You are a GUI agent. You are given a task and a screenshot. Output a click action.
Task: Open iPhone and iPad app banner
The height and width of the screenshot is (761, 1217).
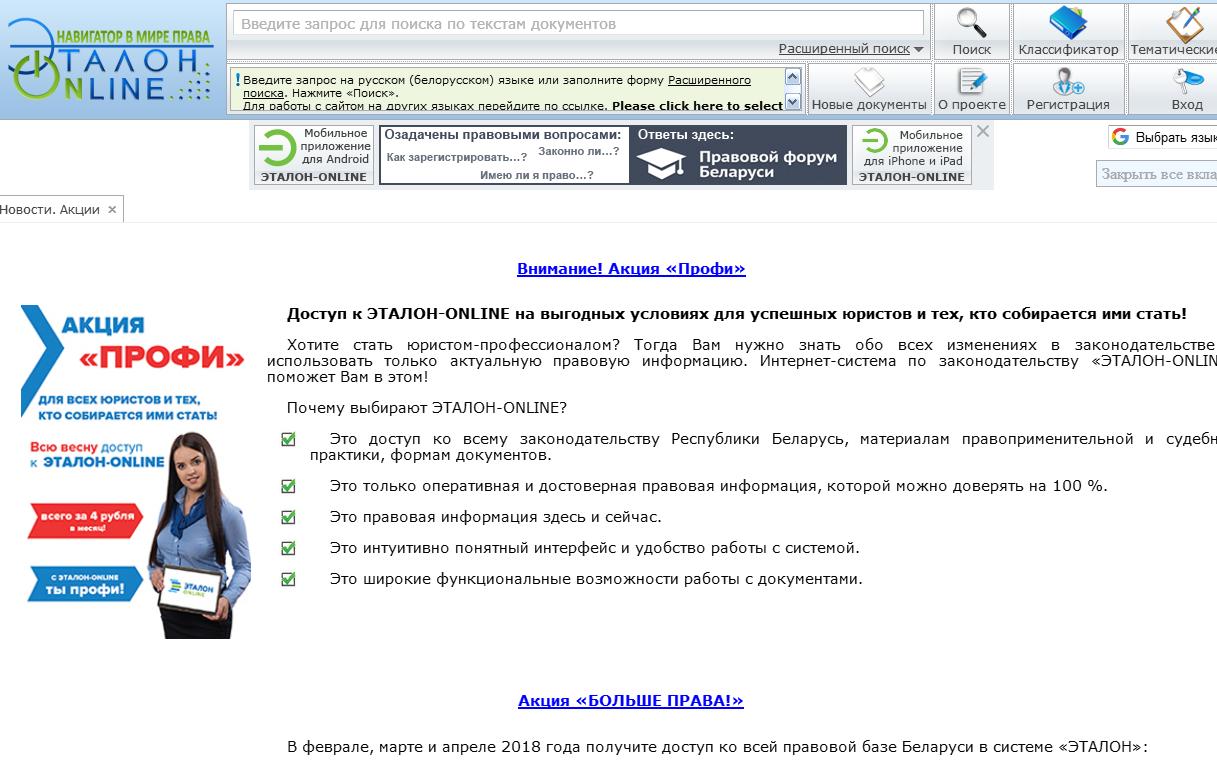tap(912, 155)
